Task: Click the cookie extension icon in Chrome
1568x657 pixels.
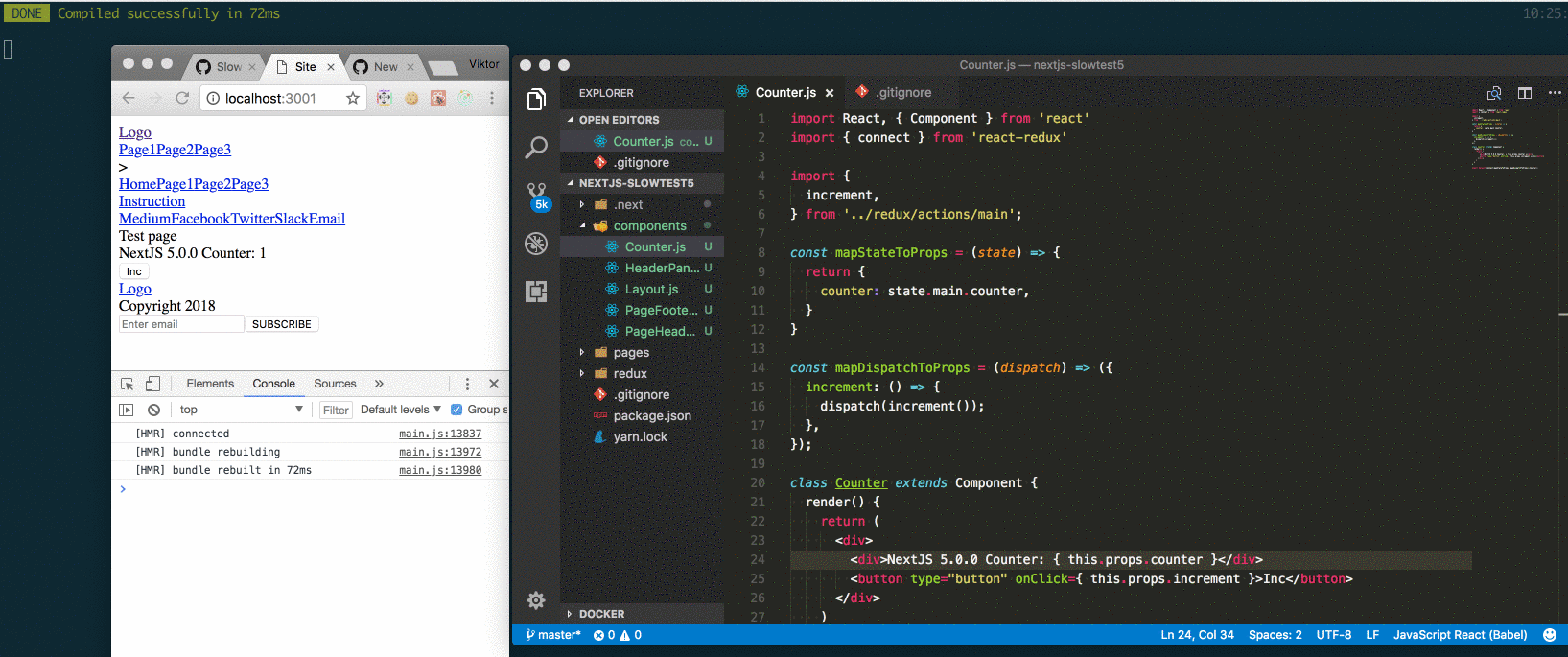Action: point(411,98)
